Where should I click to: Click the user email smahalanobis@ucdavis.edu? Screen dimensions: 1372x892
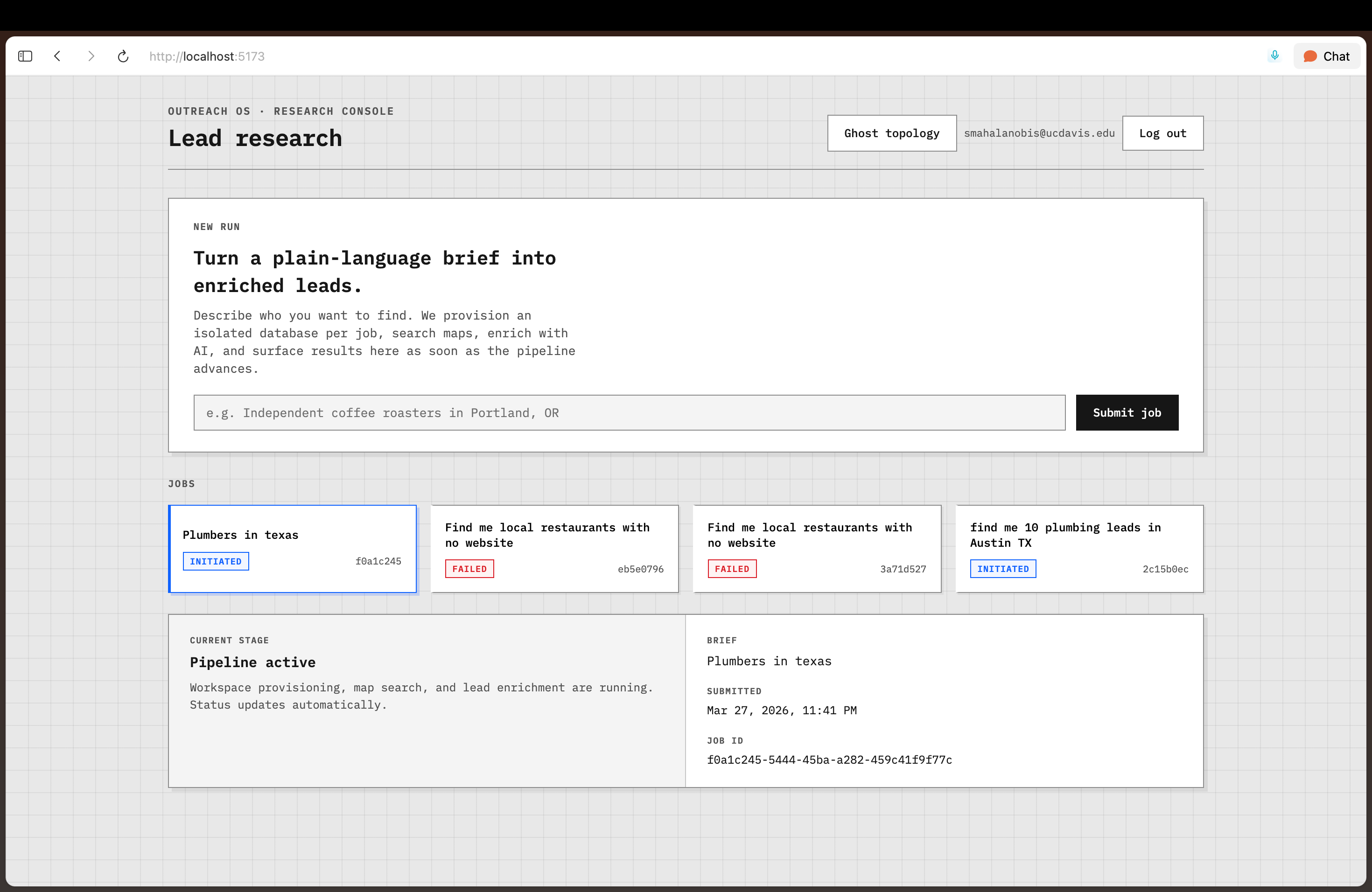pos(1039,133)
